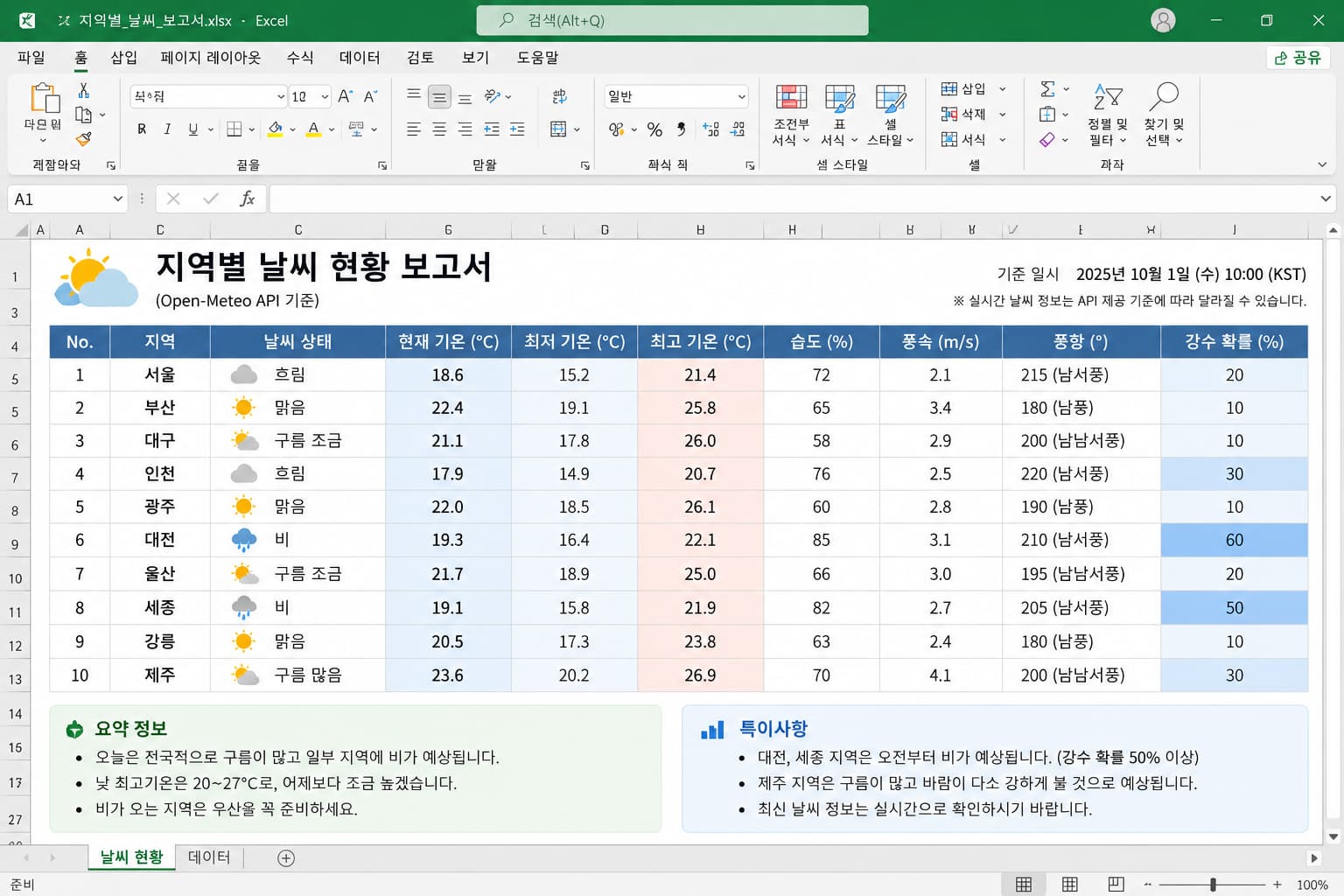The height and width of the screenshot is (896, 1344).
Task: Click the 정렬 및 필터 sort icon
Action: tap(1108, 115)
